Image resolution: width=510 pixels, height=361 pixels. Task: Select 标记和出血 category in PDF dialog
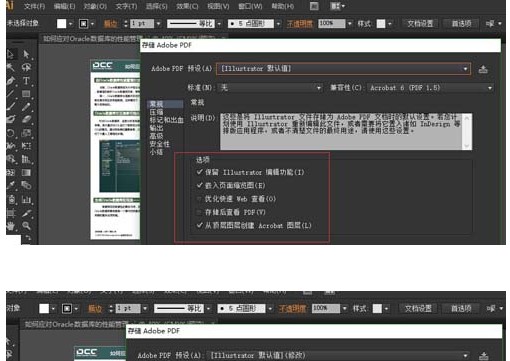(166, 120)
